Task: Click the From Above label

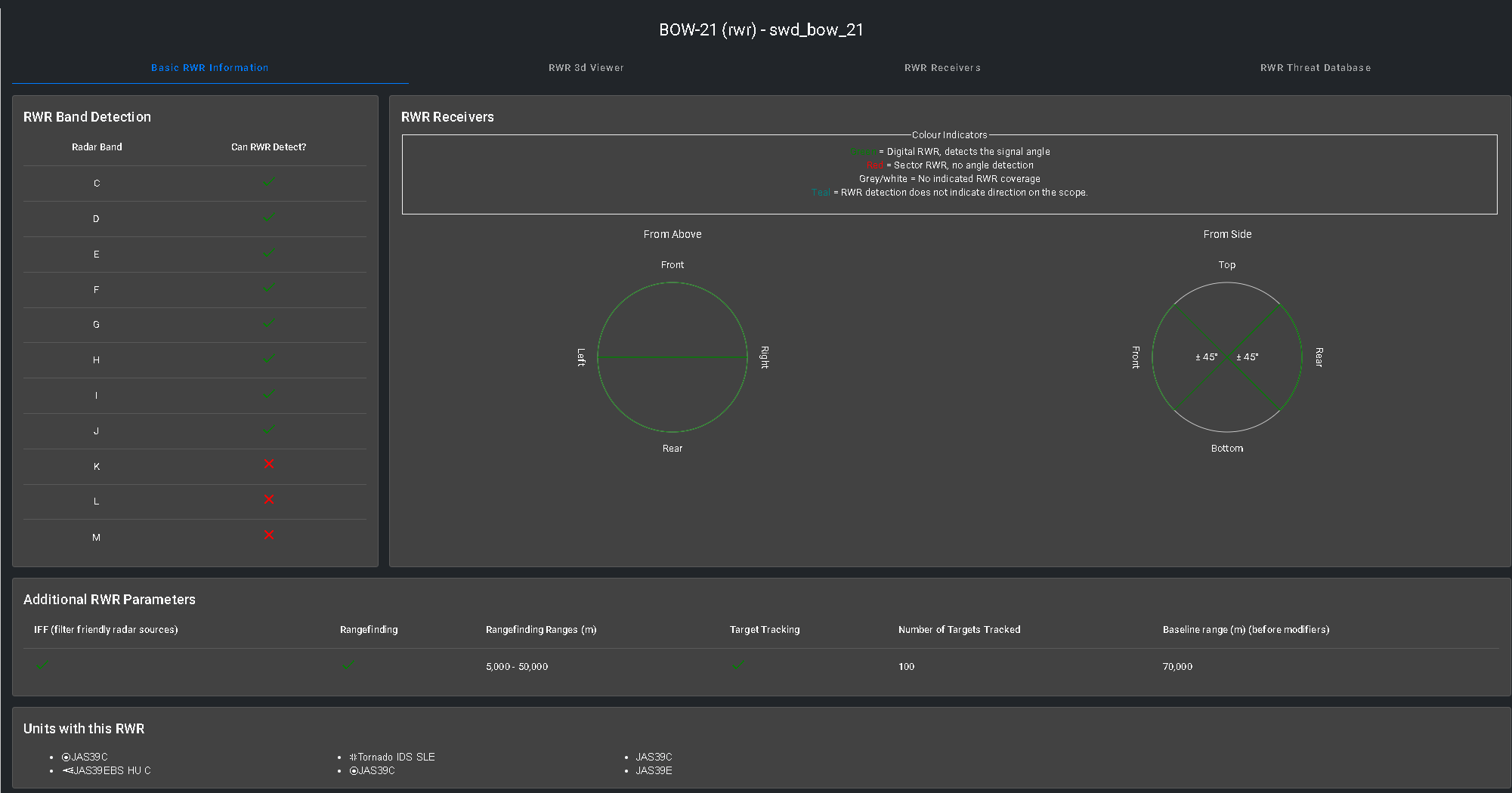Action: pos(673,235)
